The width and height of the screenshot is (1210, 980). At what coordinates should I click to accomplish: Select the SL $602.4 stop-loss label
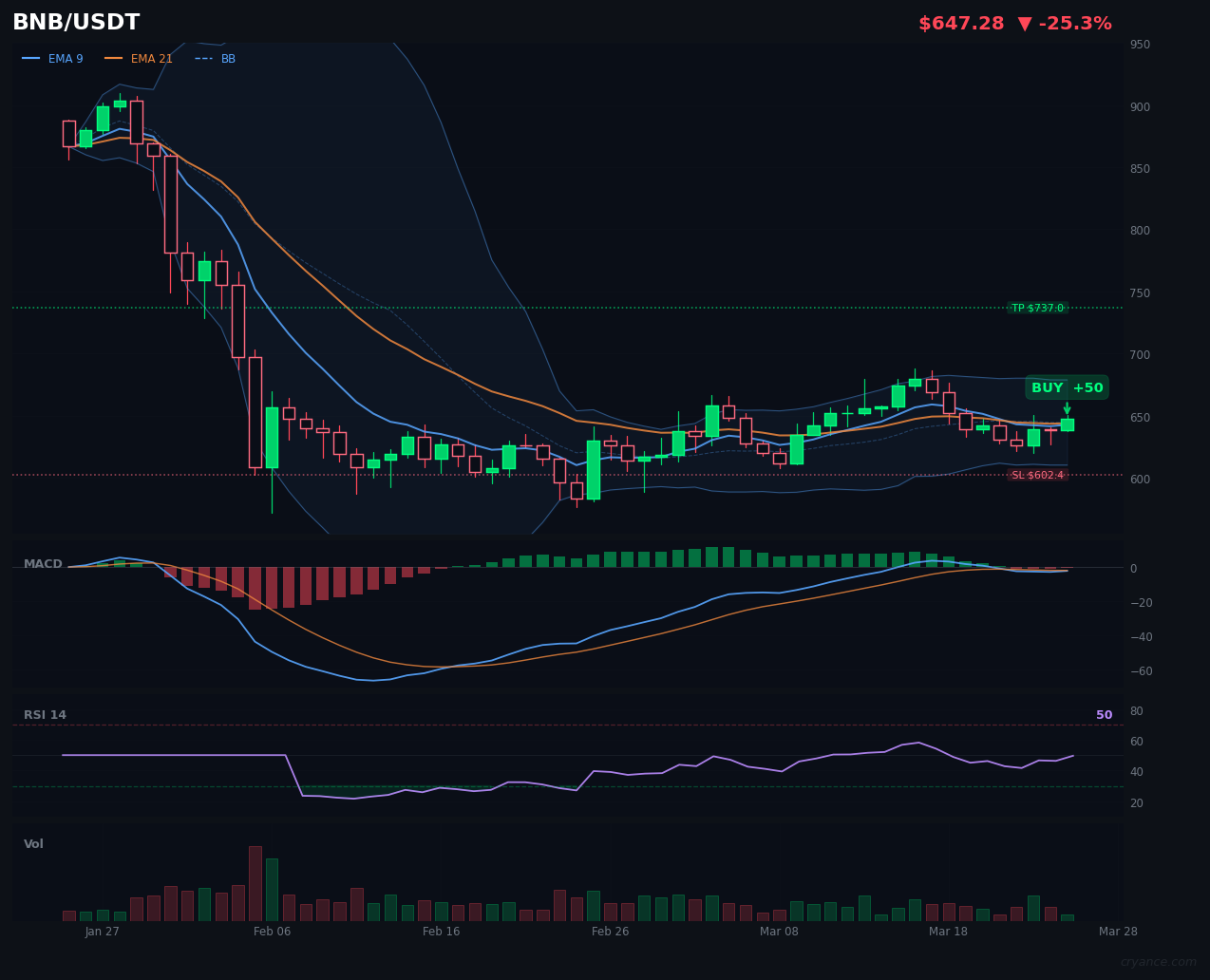click(x=1038, y=475)
